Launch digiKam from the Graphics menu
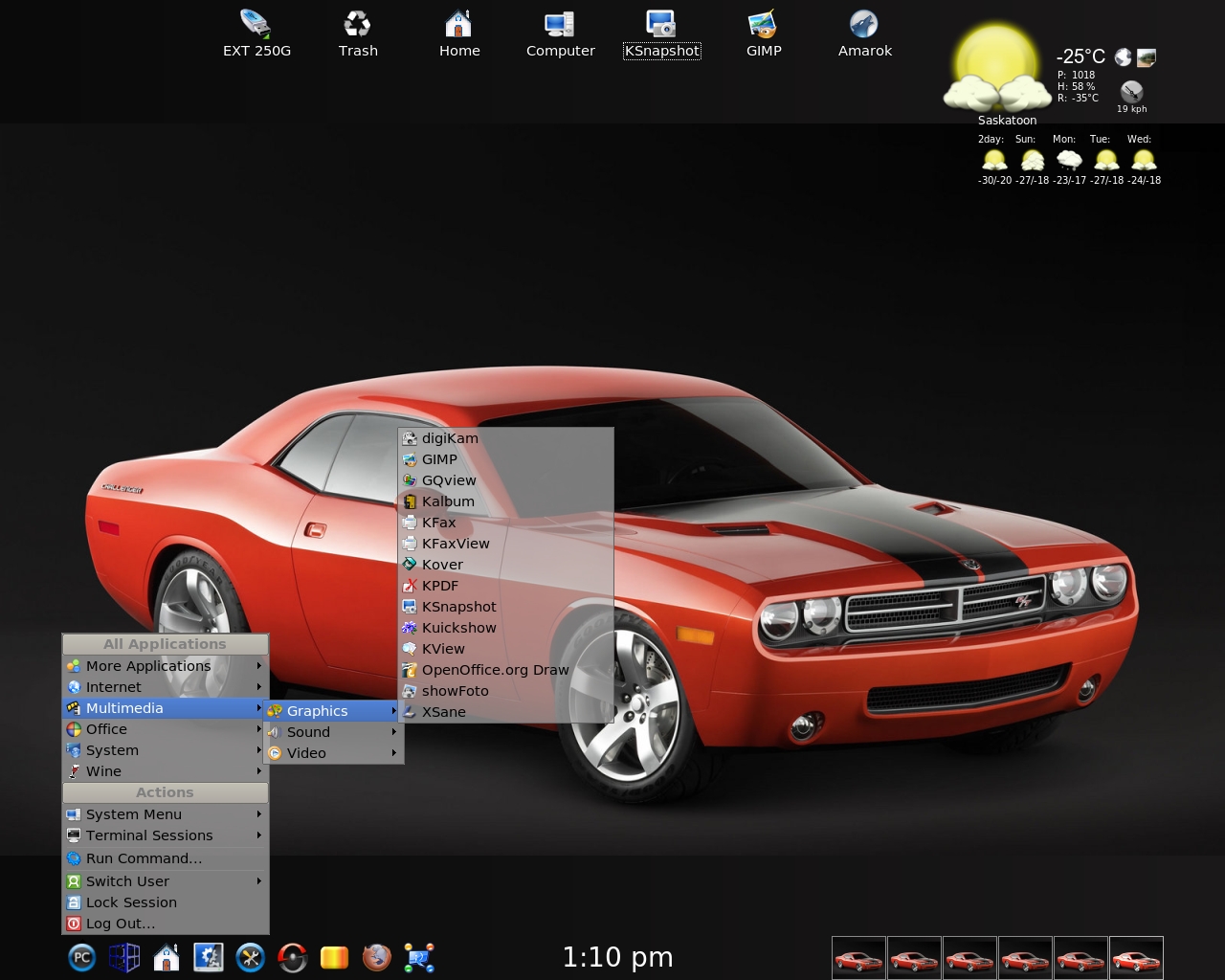This screenshot has height=980, width=1225. coord(505,438)
